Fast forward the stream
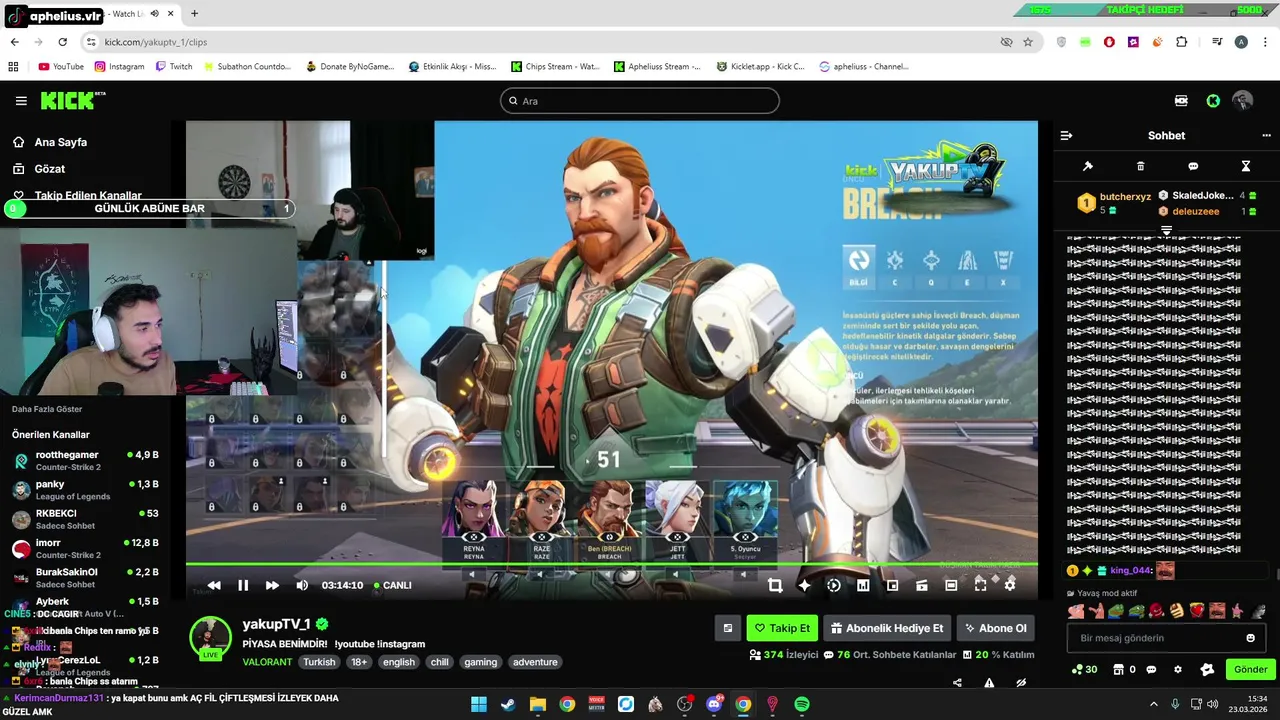Image resolution: width=1280 pixels, height=720 pixels. (x=272, y=585)
